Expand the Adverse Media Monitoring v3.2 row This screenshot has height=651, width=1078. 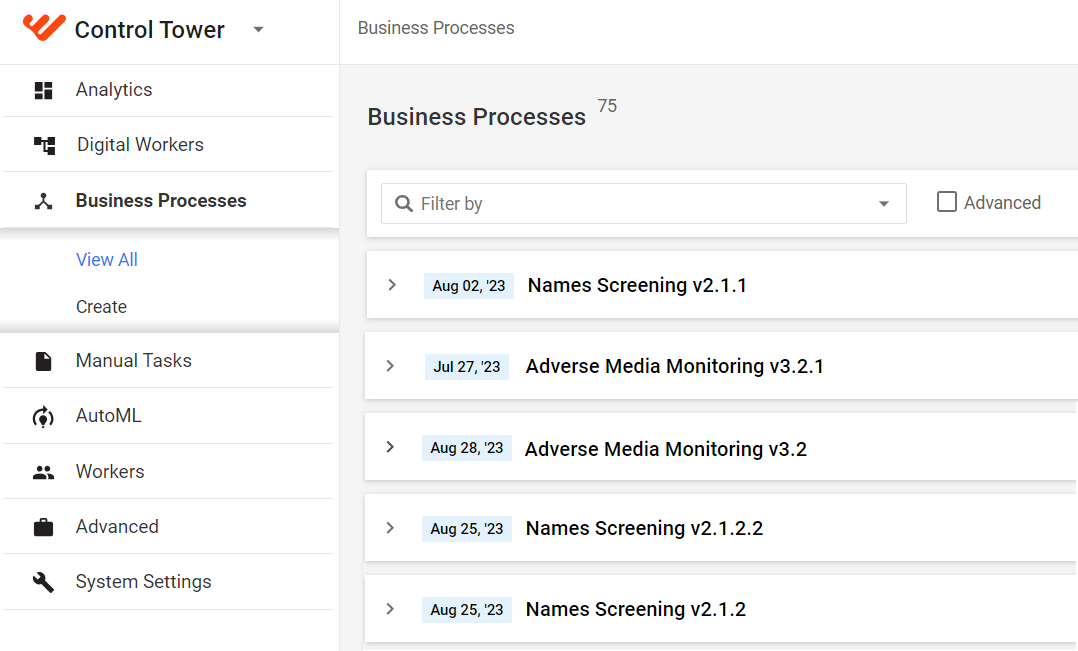coord(390,447)
